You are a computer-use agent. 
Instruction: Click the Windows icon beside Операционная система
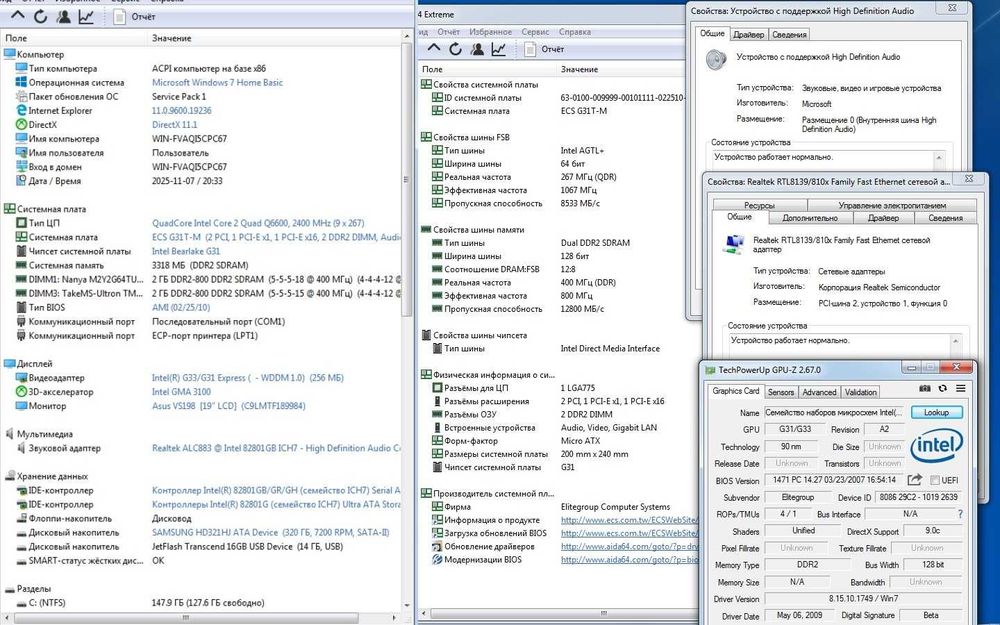(x=21, y=82)
